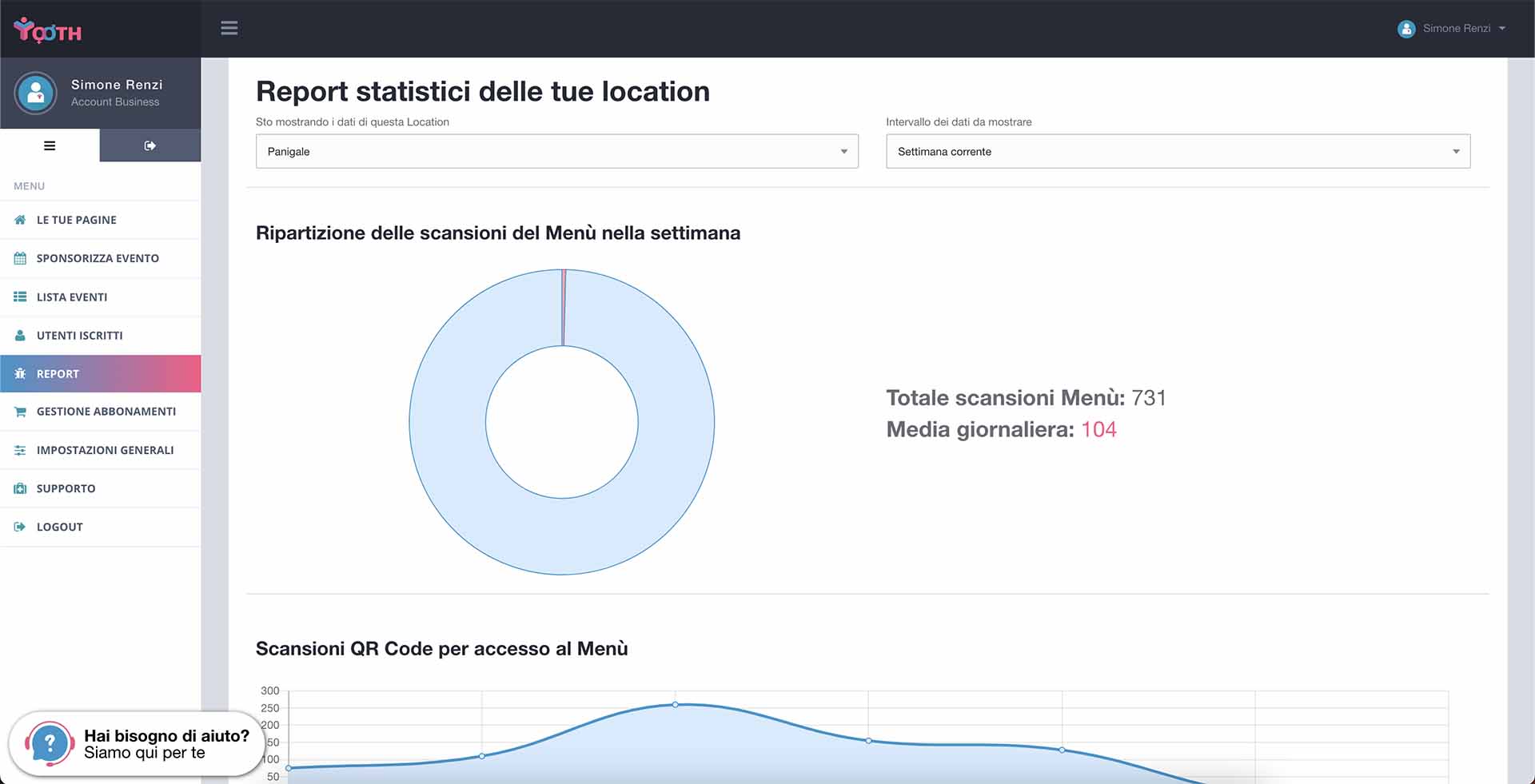Click 'Media giornaliera: 104' value
The height and width of the screenshot is (784, 1535).
click(1001, 429)
